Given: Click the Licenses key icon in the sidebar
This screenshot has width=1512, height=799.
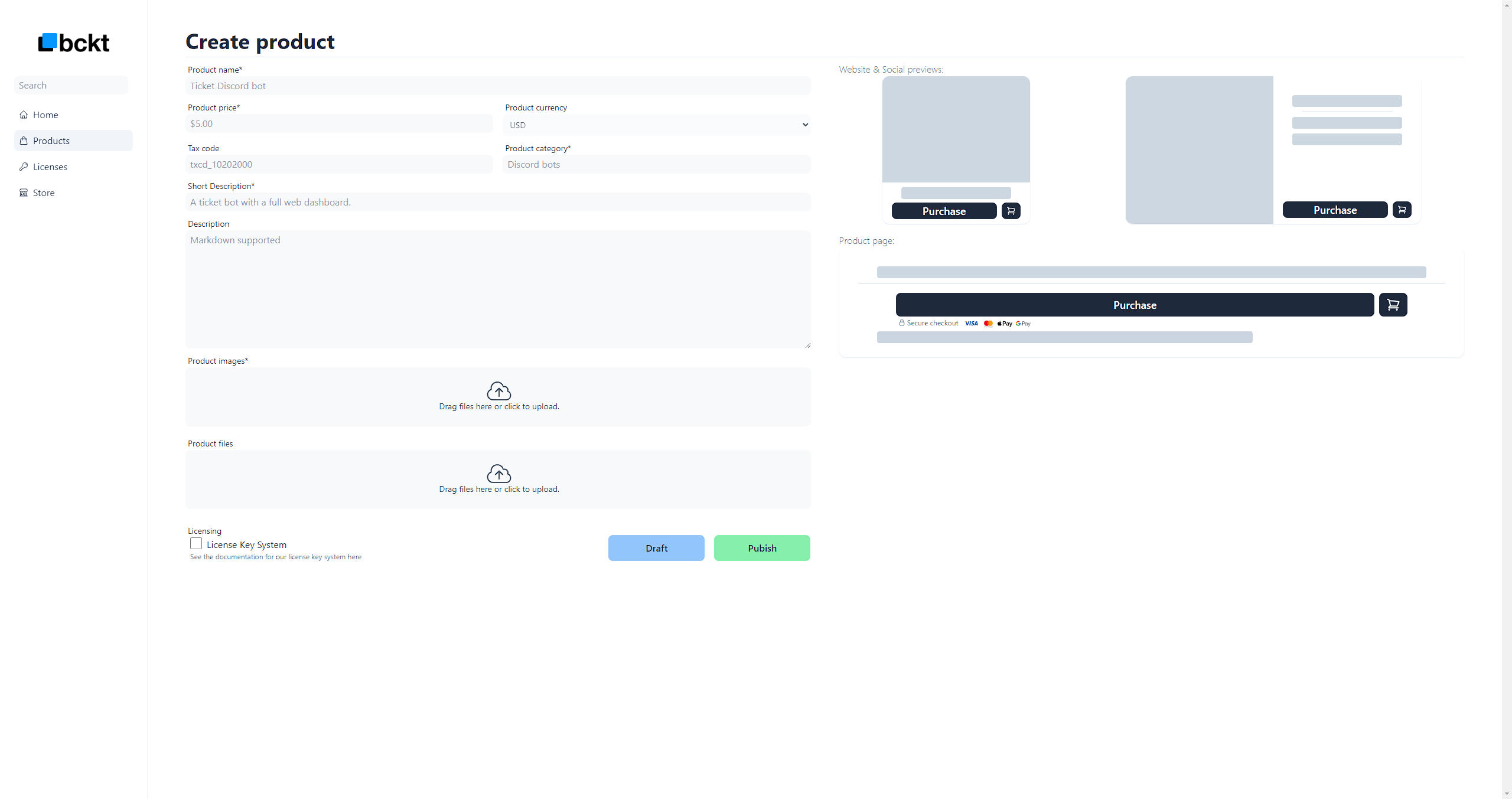Looking at the screenshot, I should point(24,167).
